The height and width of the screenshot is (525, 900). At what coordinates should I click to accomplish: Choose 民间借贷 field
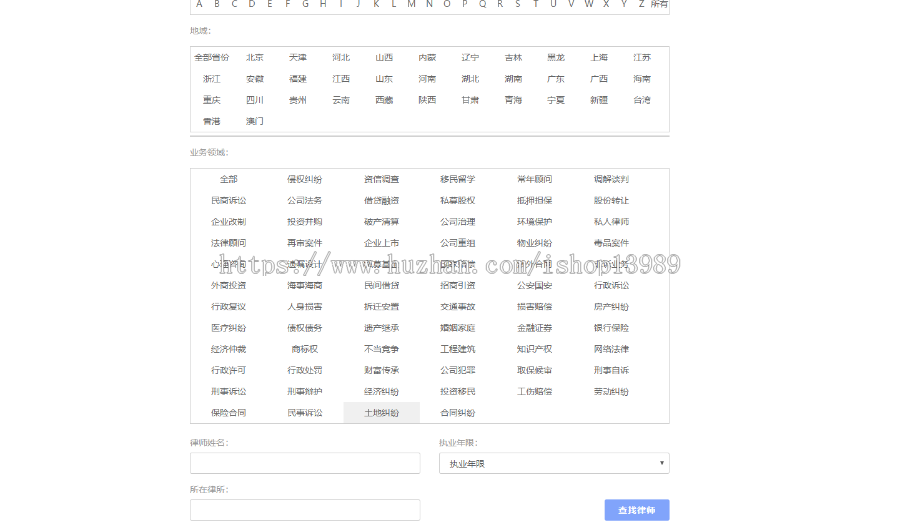pyautogui.click(x=381, y=285)
